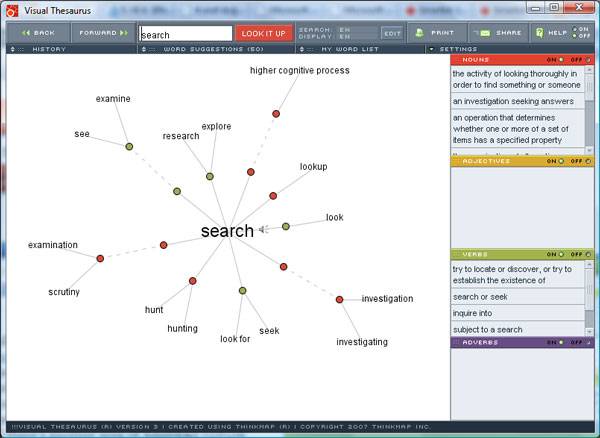Click the green node beside 'look'
Image resolution: width=600 pixels, height=438 pixels.
[x=286, y=227]
